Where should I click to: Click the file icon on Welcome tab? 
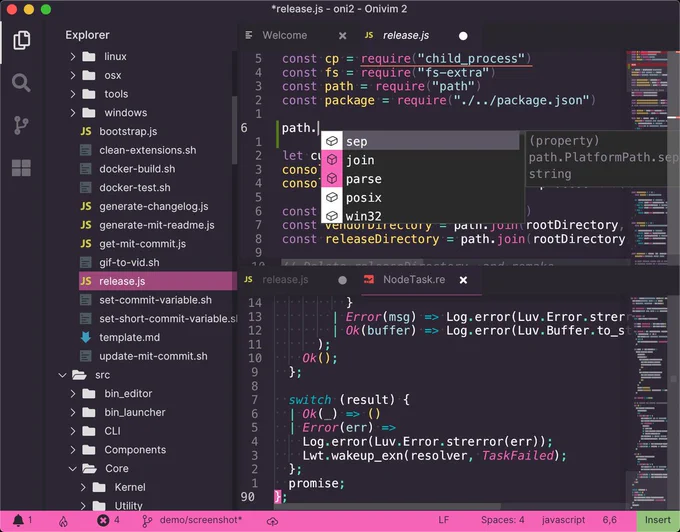coord(248,35)
